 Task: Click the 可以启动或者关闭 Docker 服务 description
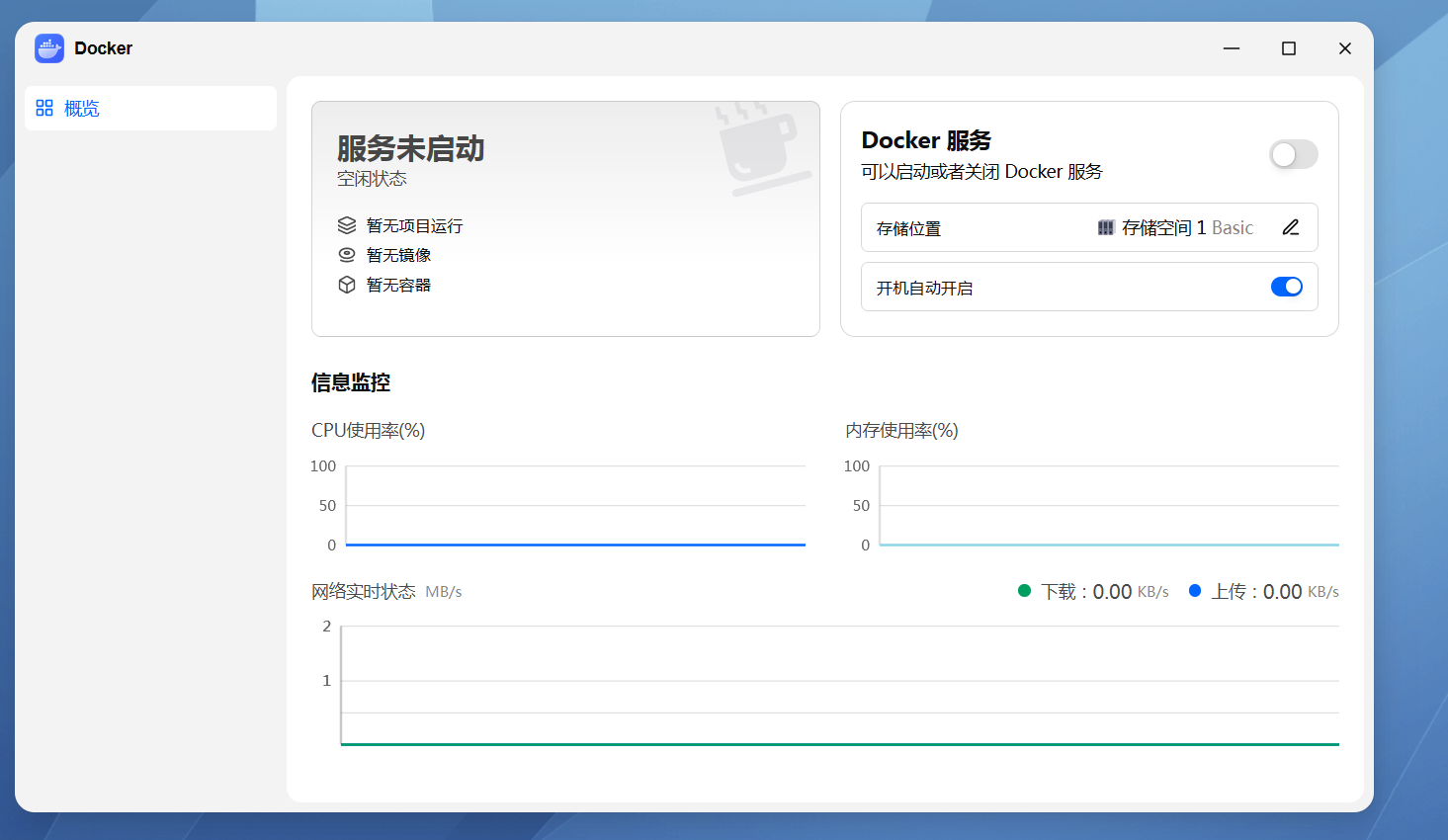981,171
